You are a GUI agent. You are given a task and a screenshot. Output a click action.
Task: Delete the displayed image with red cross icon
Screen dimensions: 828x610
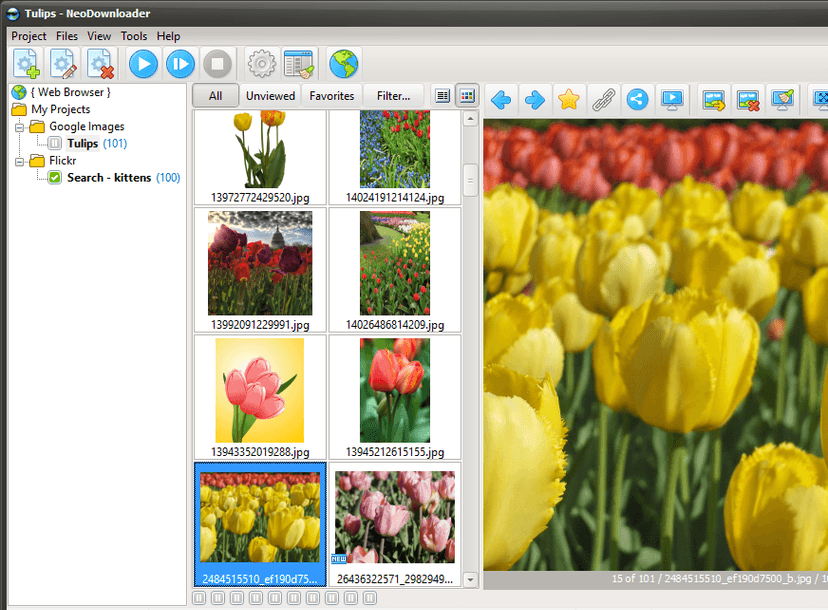[748, 99]
